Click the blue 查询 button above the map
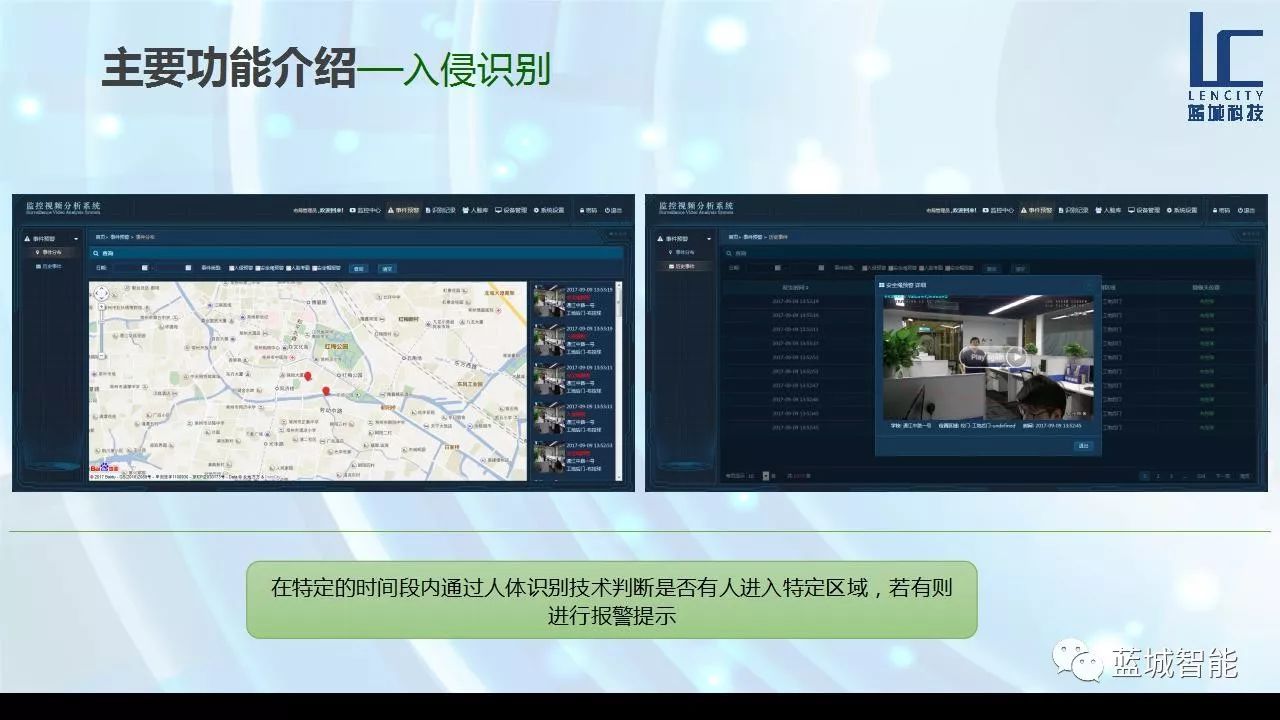Screen dimensions: 1280x720 pos(358,268)
